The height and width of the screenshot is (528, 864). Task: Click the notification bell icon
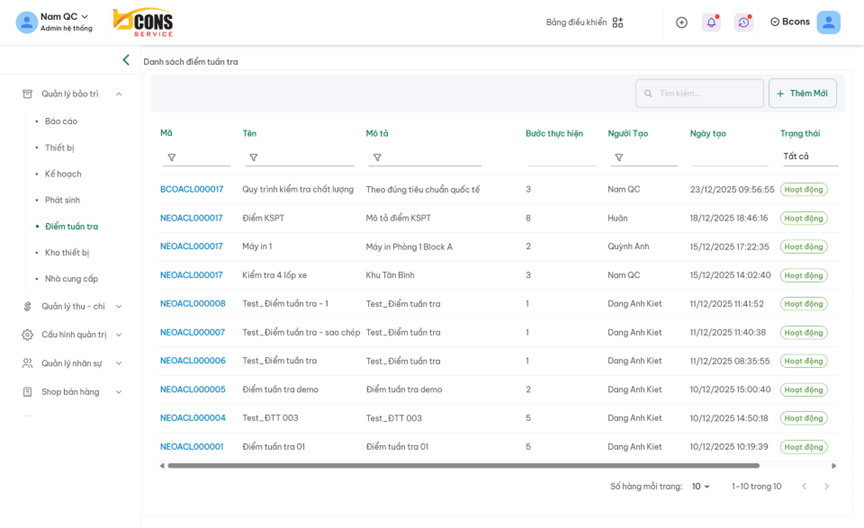coord(711,22)
